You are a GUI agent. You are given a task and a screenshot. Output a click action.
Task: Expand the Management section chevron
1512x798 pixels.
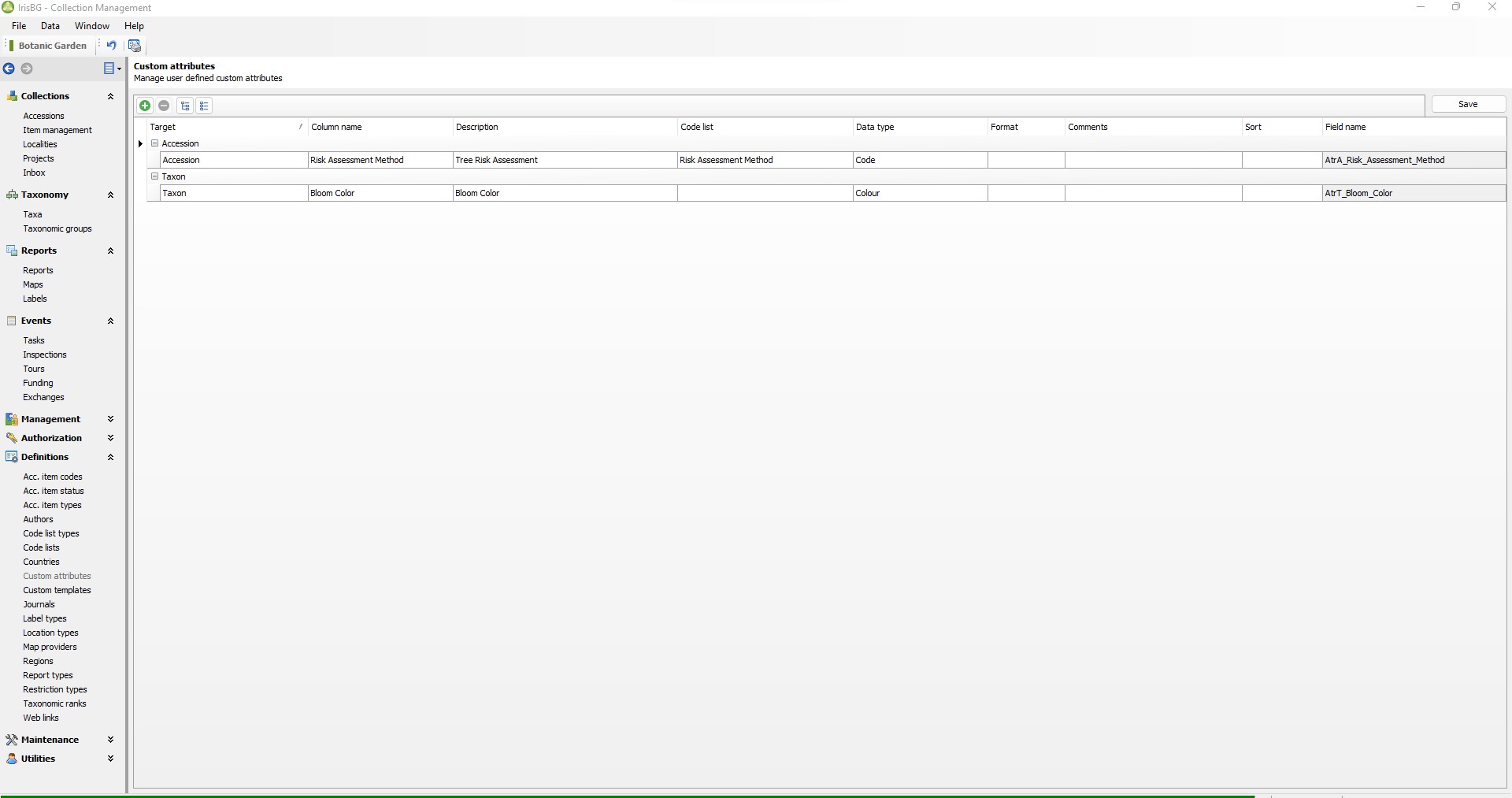(110, 419)
